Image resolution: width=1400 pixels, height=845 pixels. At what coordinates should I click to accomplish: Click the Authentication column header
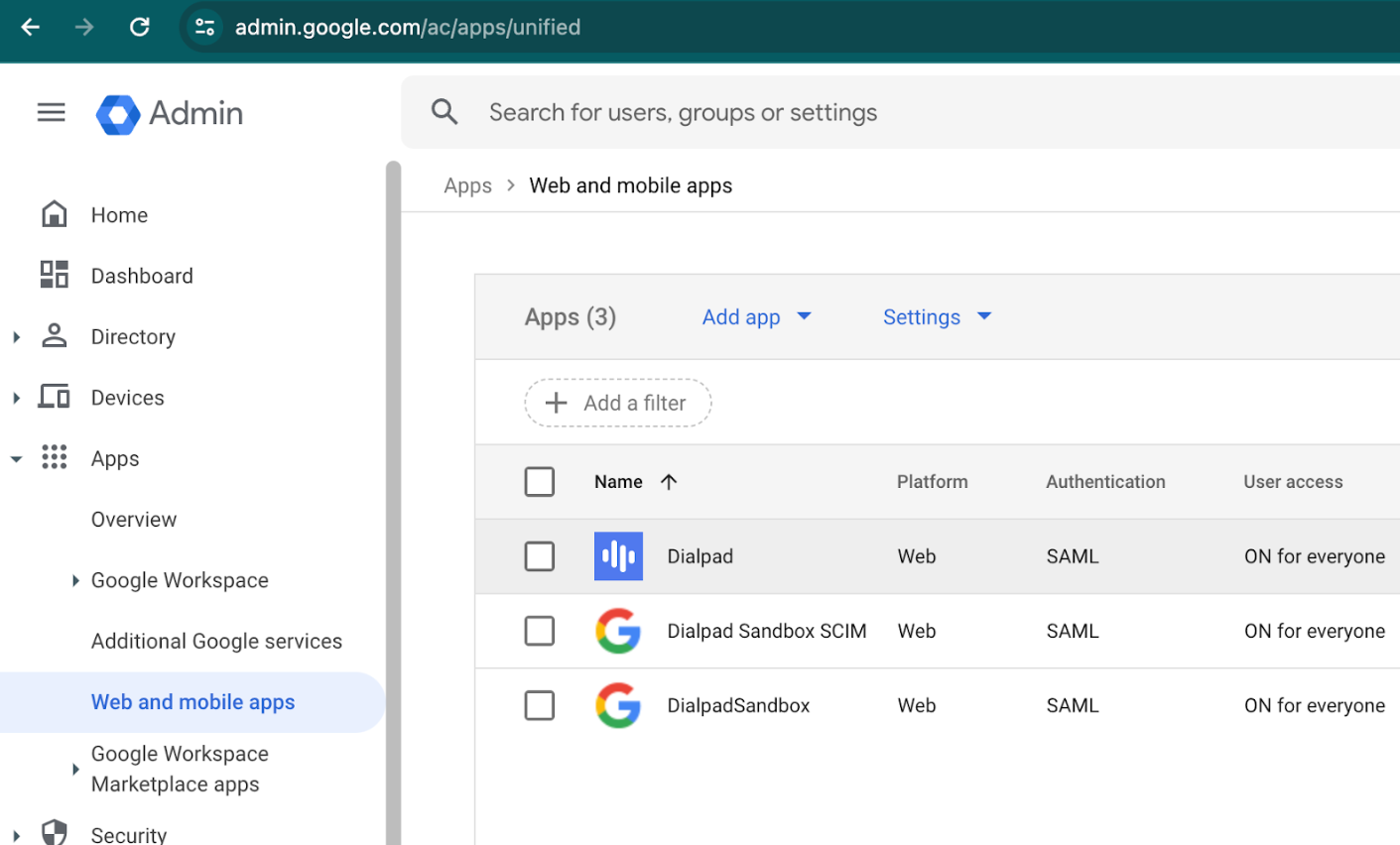click(1105, 482)
